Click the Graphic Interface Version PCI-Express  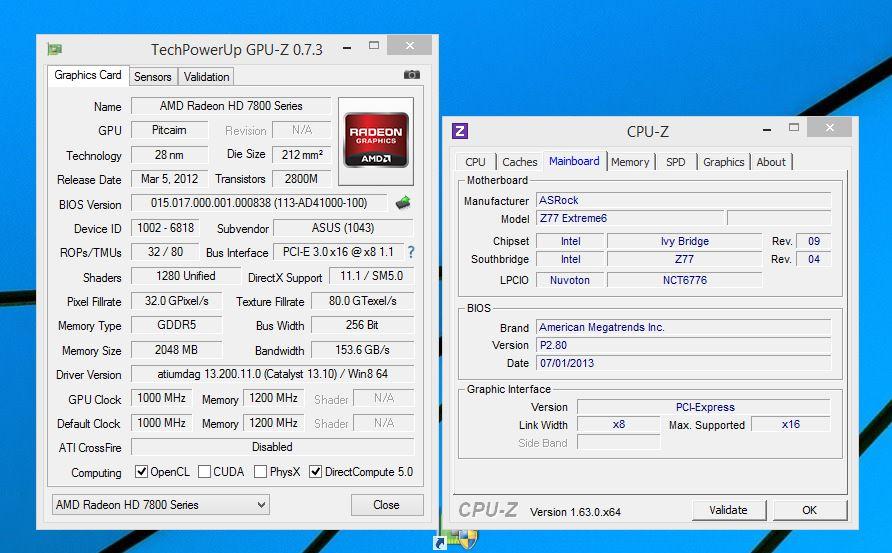704,407
